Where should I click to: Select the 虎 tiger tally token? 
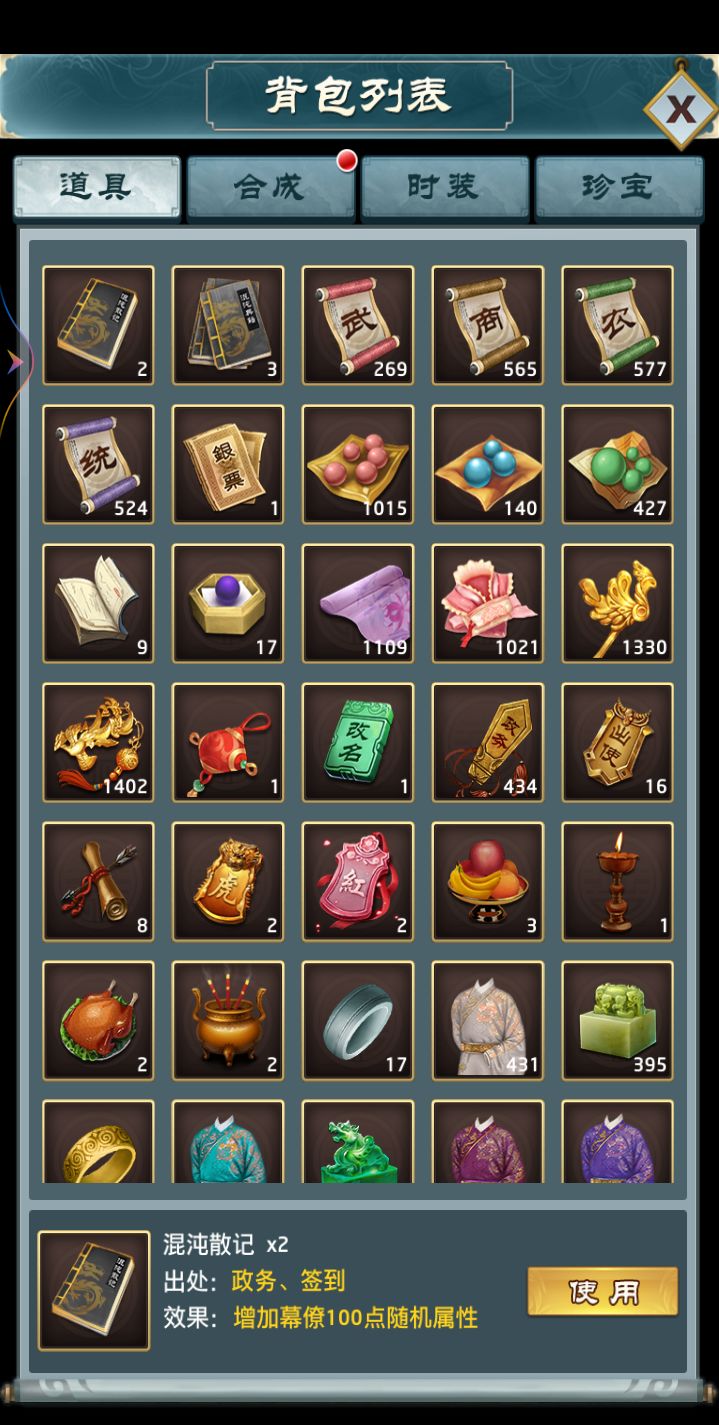(228, 881)
